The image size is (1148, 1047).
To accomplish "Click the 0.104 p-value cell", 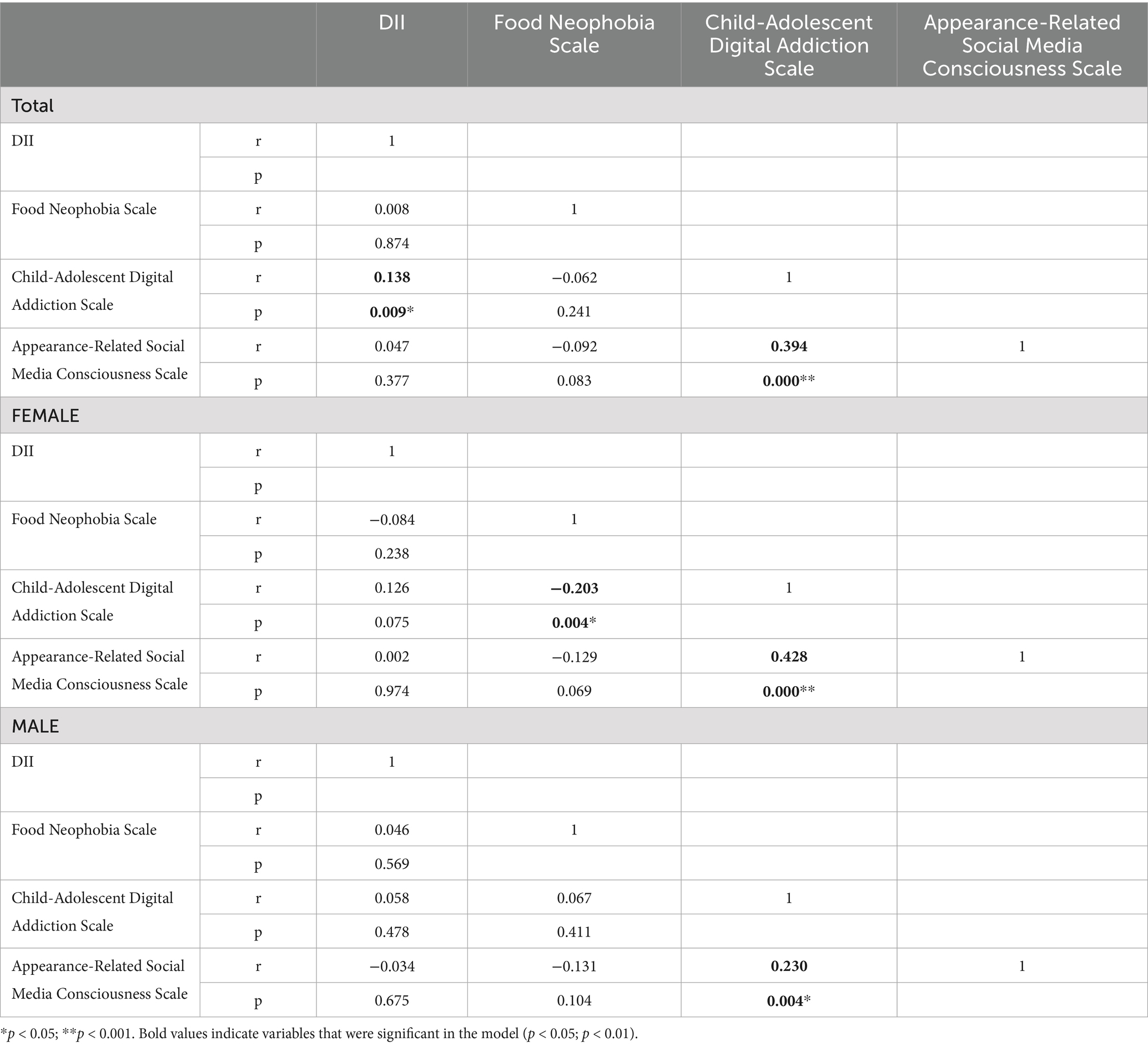I will point(573,1001).
